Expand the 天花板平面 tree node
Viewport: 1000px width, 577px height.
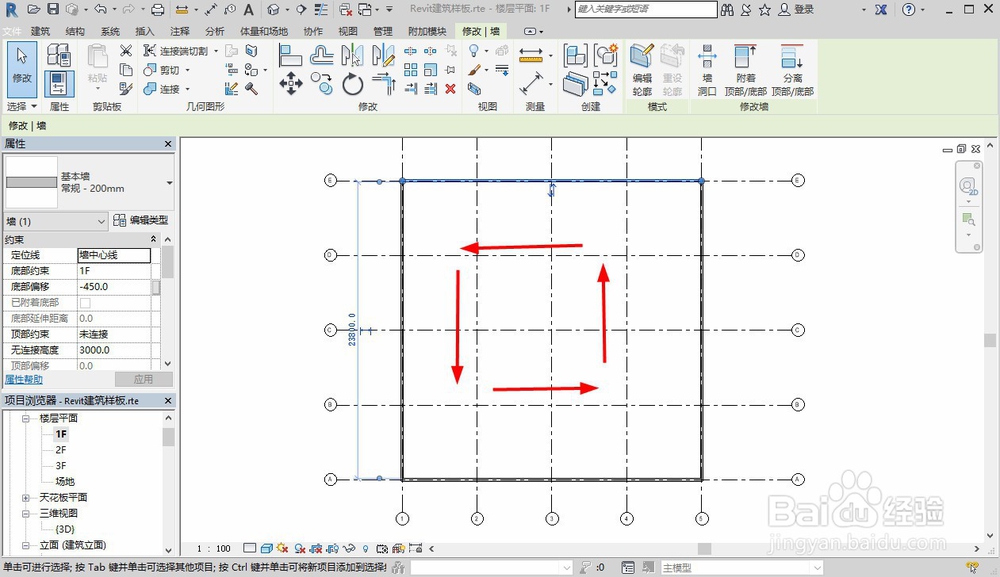(26, 497)
